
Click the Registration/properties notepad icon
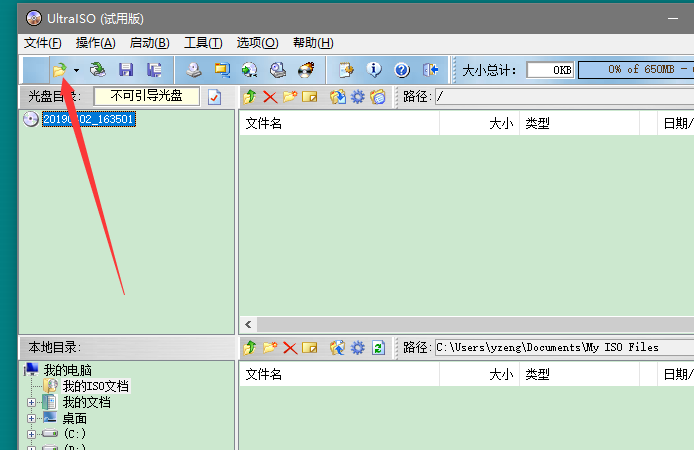[346, 70]
